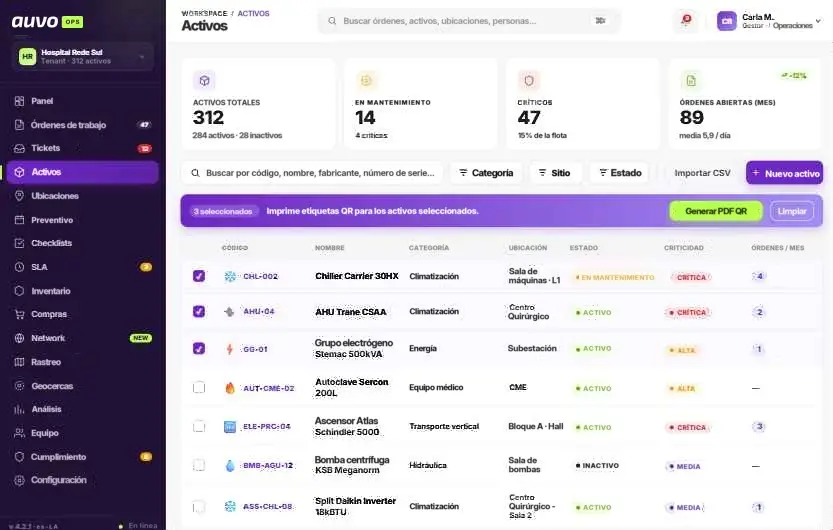Open the Cumplimiento menu item
The width and height of the screenshot is (833, 530).
pyautogui.click(x=83, y=457)
